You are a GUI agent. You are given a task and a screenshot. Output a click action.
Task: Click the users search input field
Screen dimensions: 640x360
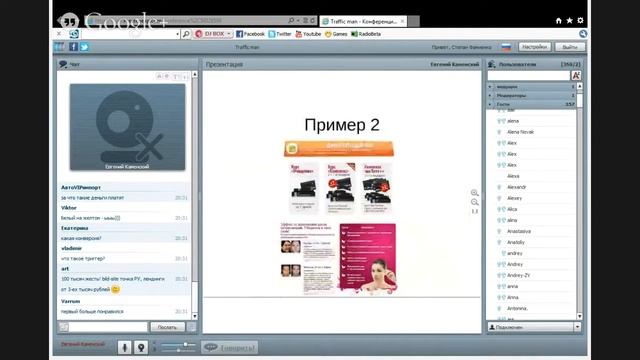coord(529,76)
